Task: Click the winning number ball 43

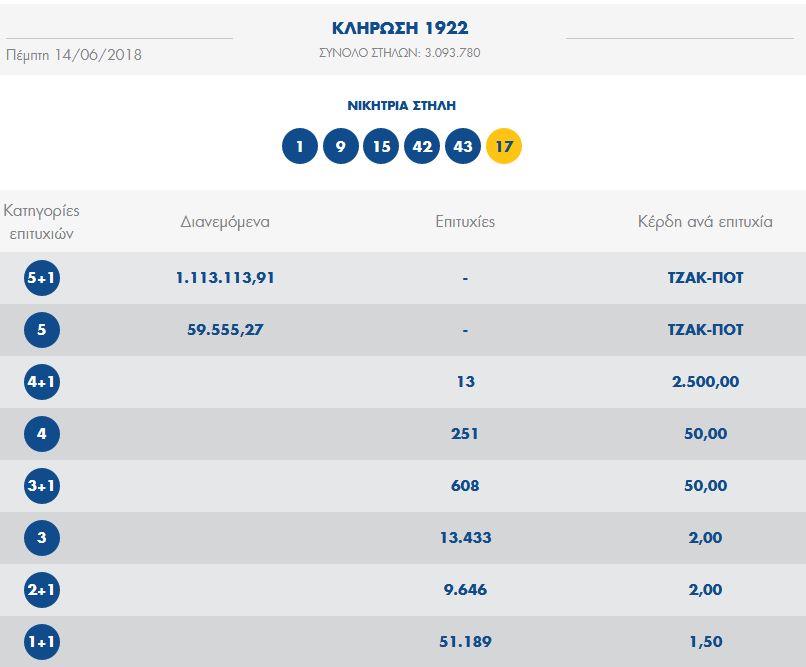Action: tap(463, 146)
